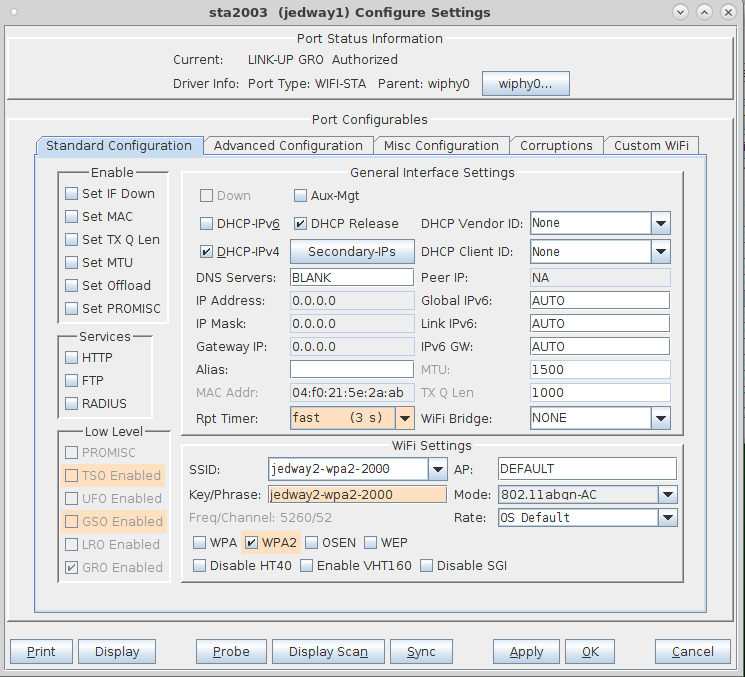Cancel the configure dialog
745x677 pixels.
point(692,651)
